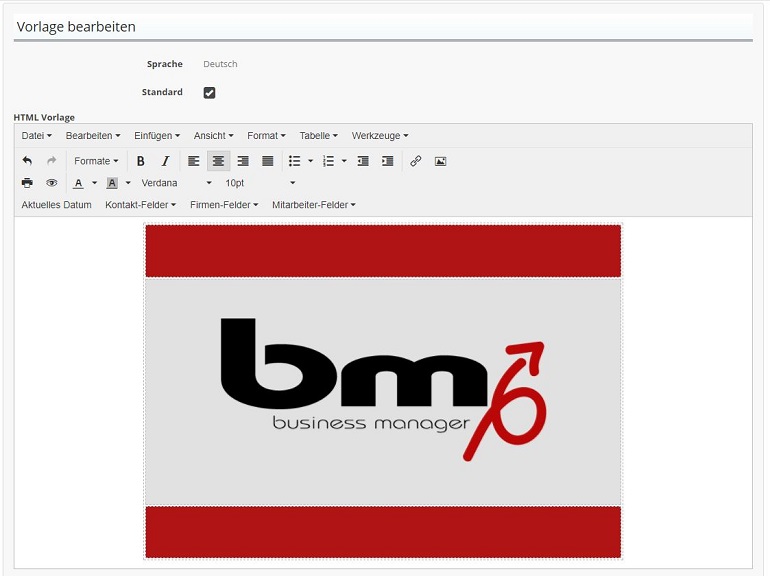Decrease indent of paragraph
770x576 pixels.
coord(363,161)
